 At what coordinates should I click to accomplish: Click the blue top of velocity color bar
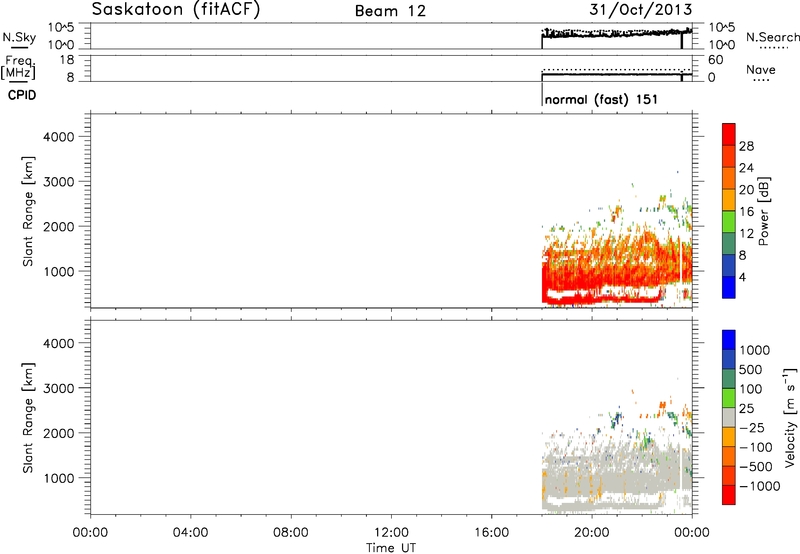729,340
